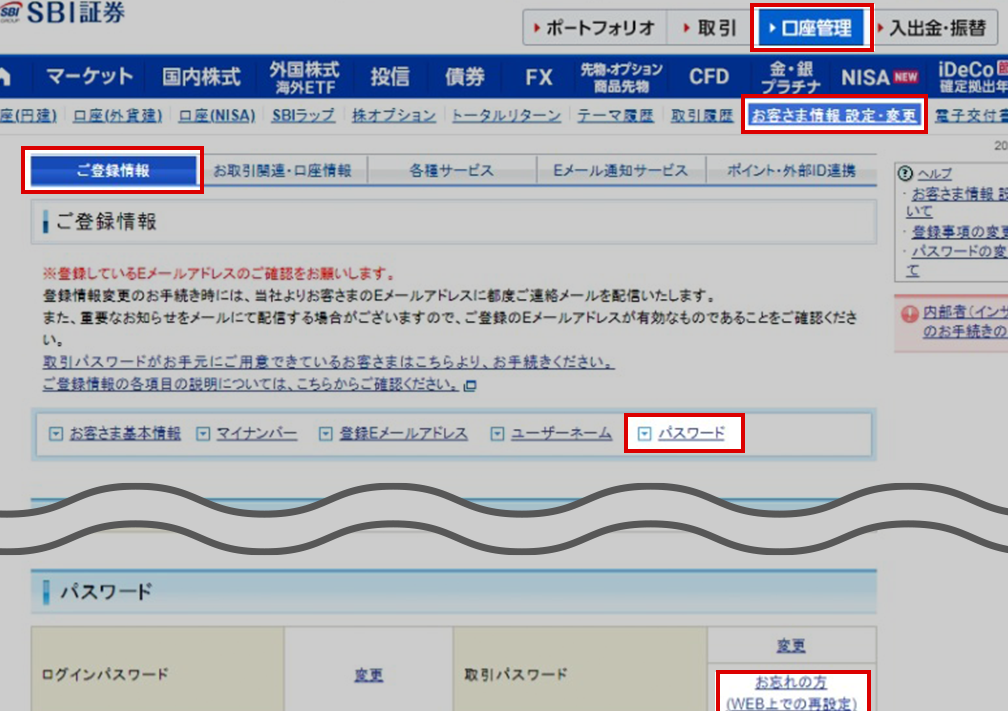Screen dimensions: 1008x711
Task: Click arrow icon beside マイナンバー
Action: 203,434
